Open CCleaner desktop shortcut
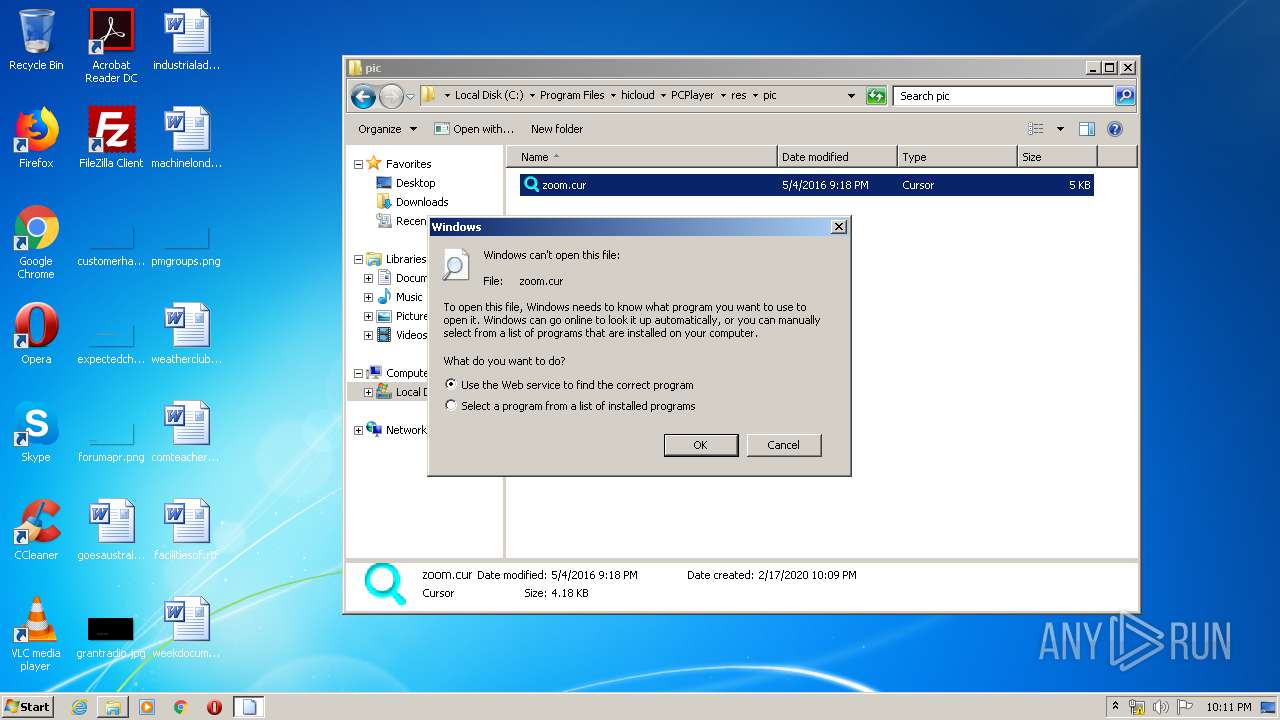This screenshot has width=1280, height=720. (x=36, y=529)
